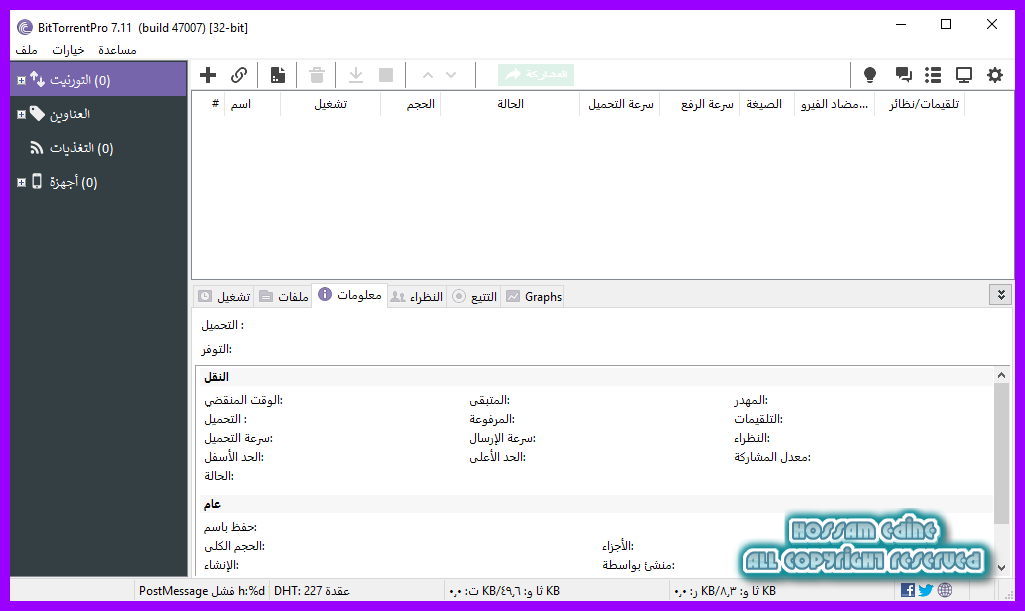This screenshot has width=1025, height=611.
Task: Switch to the تشغيل tab
Action: tap(224, 297)
